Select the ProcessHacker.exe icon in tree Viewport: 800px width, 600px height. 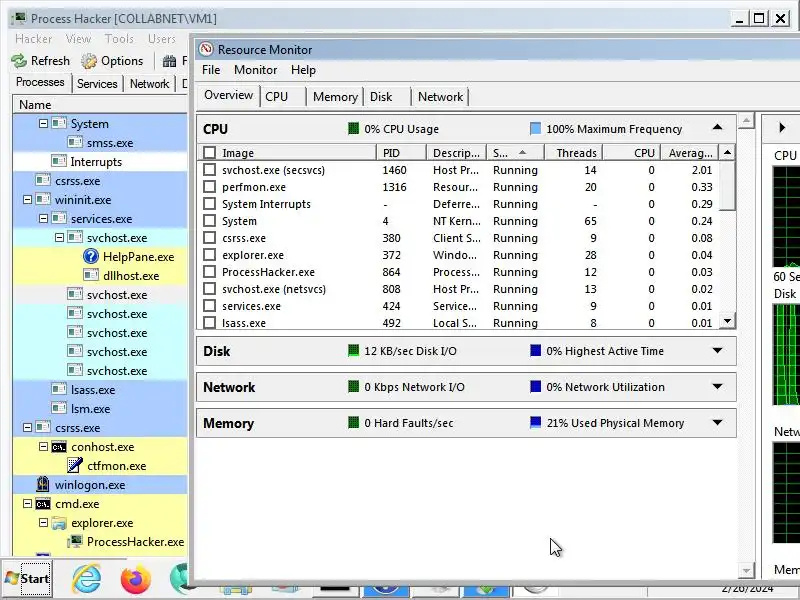click(74, 541)
